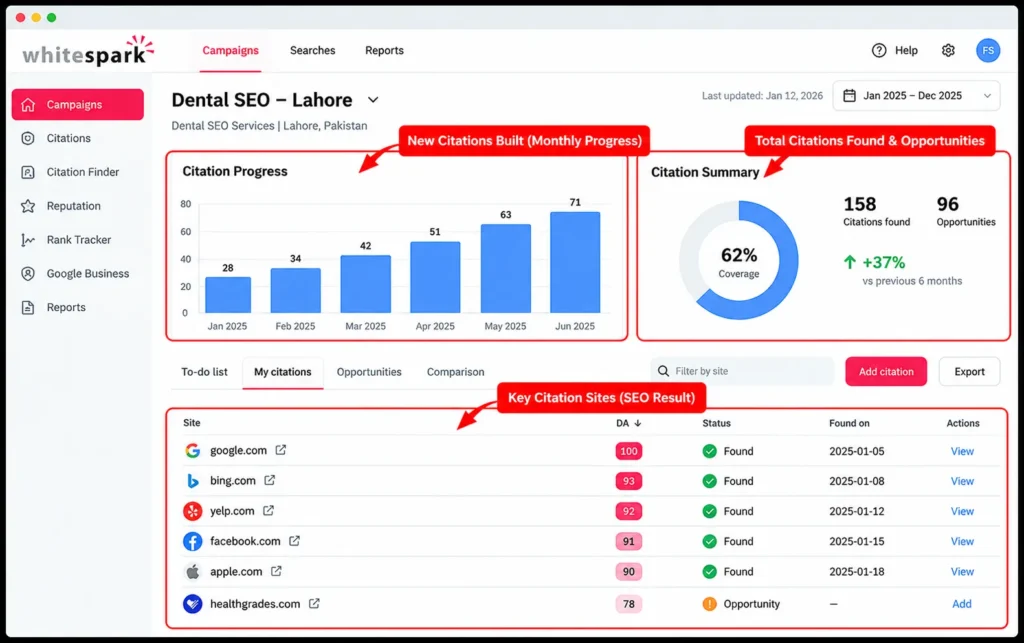Click the Reports document icon in sidebar
This screenshot has height=643, width=1024.
pyautogui.click(x=28, y=307)
